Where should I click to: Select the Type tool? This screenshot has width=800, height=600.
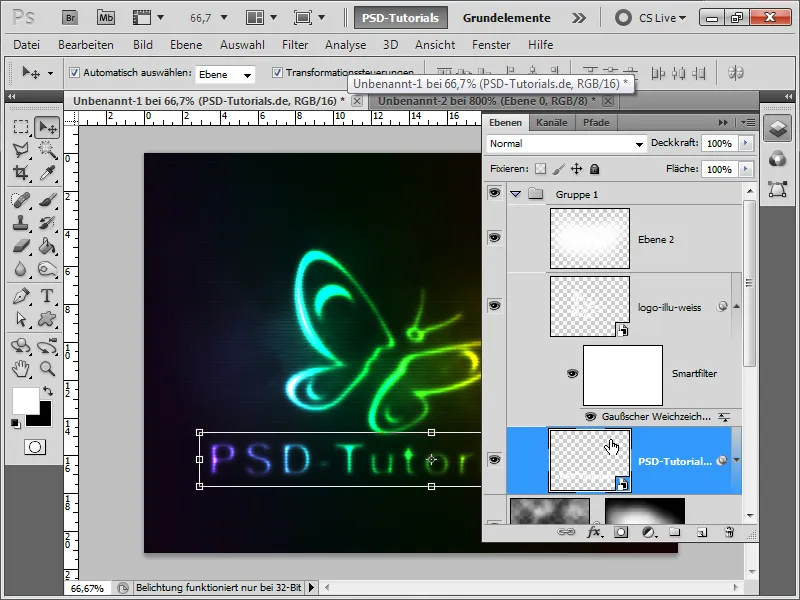[47, 296]
